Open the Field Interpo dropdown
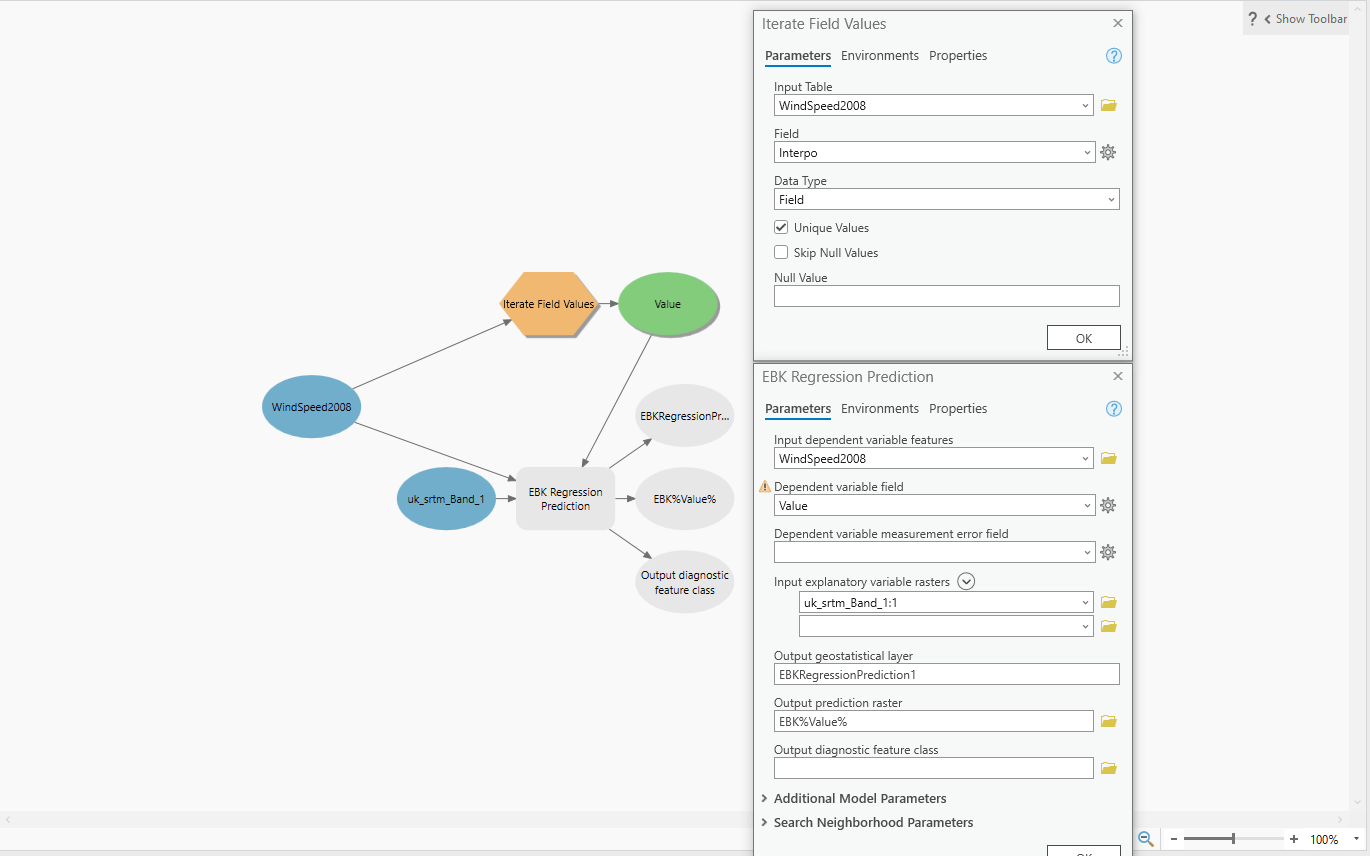 tap(1086, 153)
